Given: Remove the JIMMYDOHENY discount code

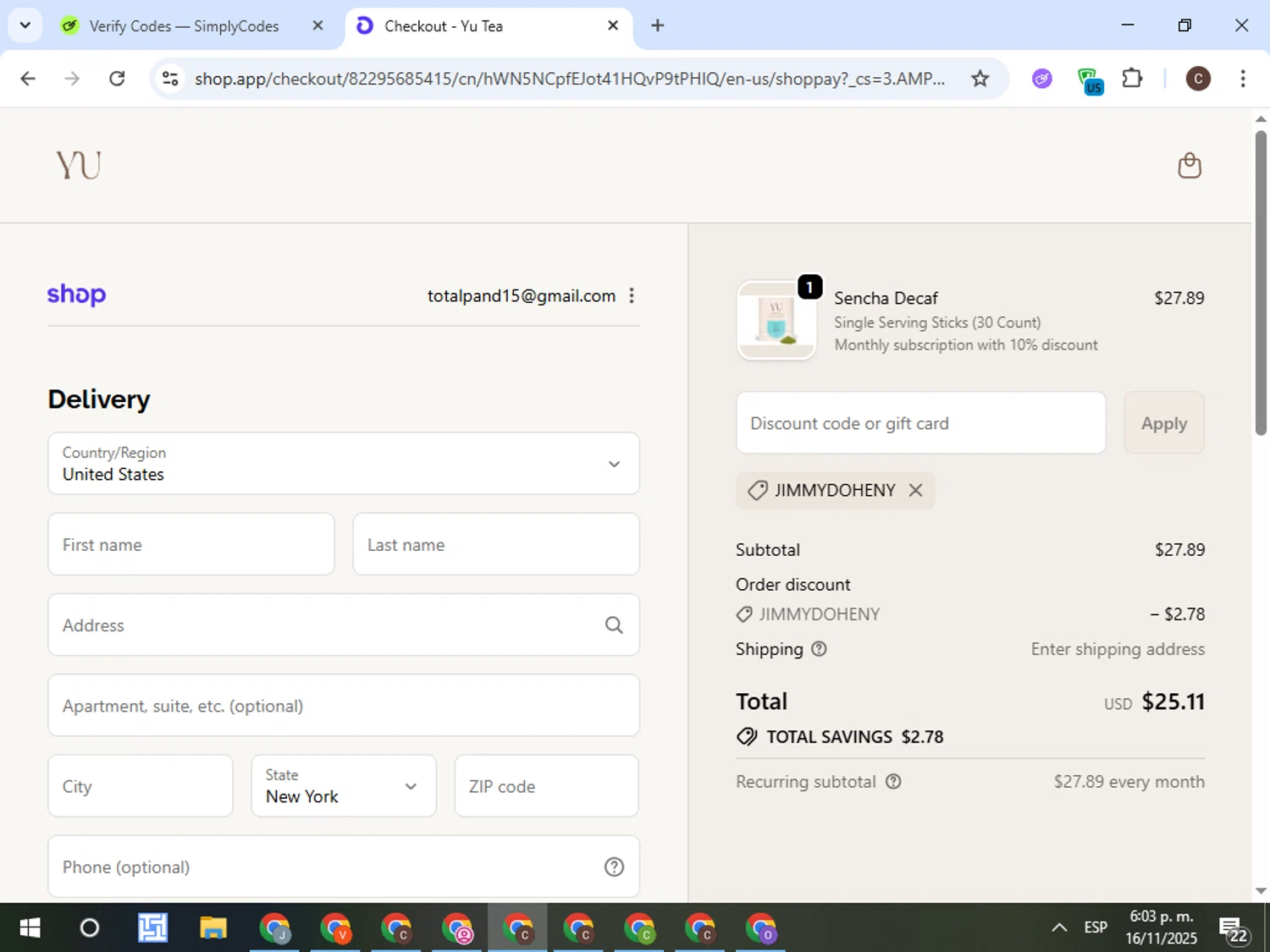Looking at the screenshot, I should [x=915, y=490].
